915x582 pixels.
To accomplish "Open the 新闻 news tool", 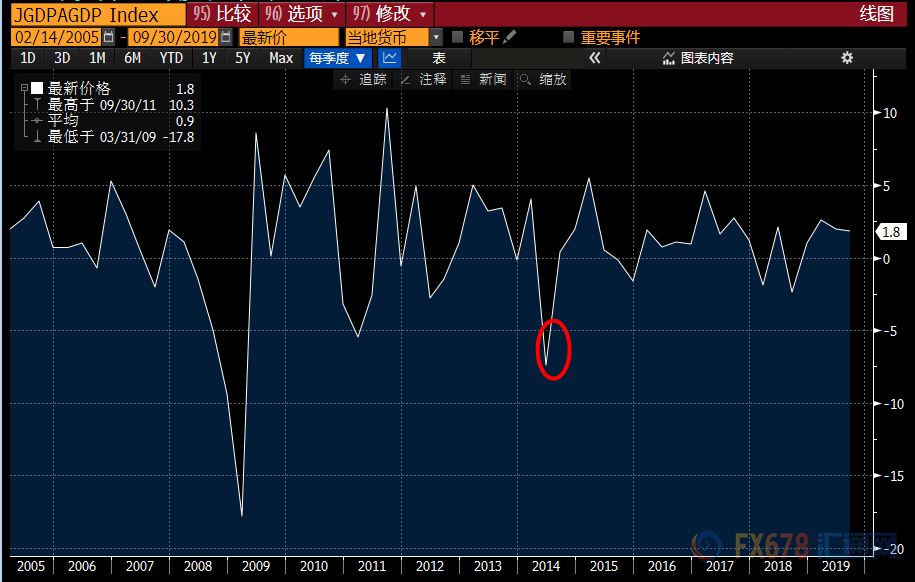I will (484, 79).
